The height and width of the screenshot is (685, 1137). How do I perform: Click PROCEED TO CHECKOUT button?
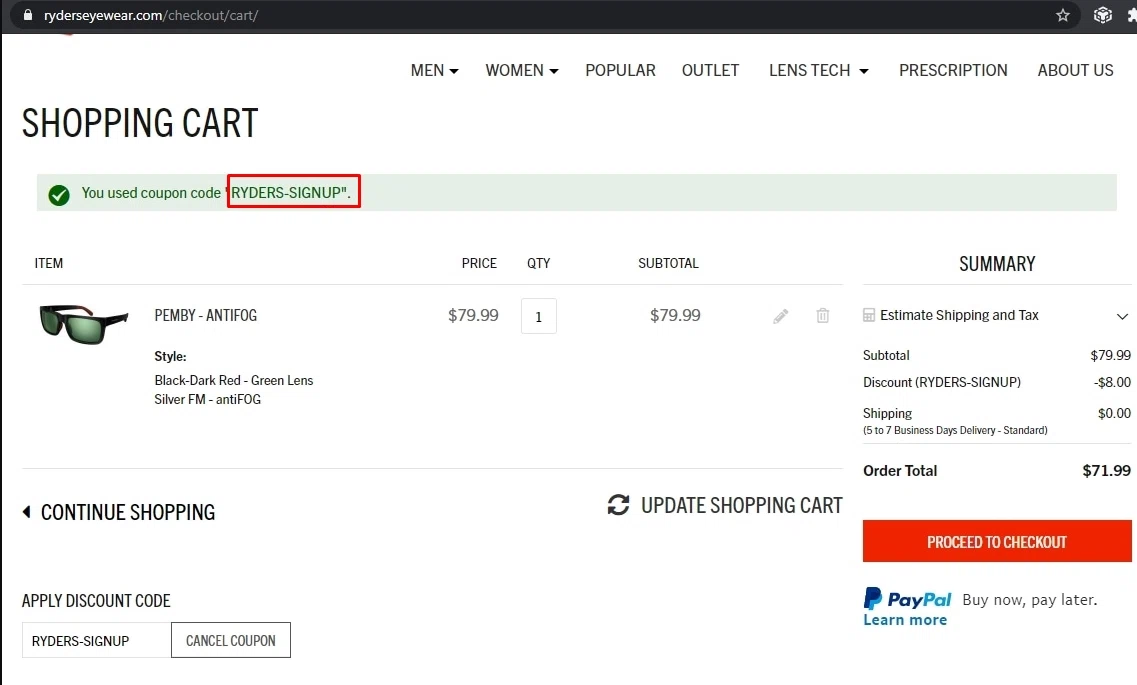[997, 541]
